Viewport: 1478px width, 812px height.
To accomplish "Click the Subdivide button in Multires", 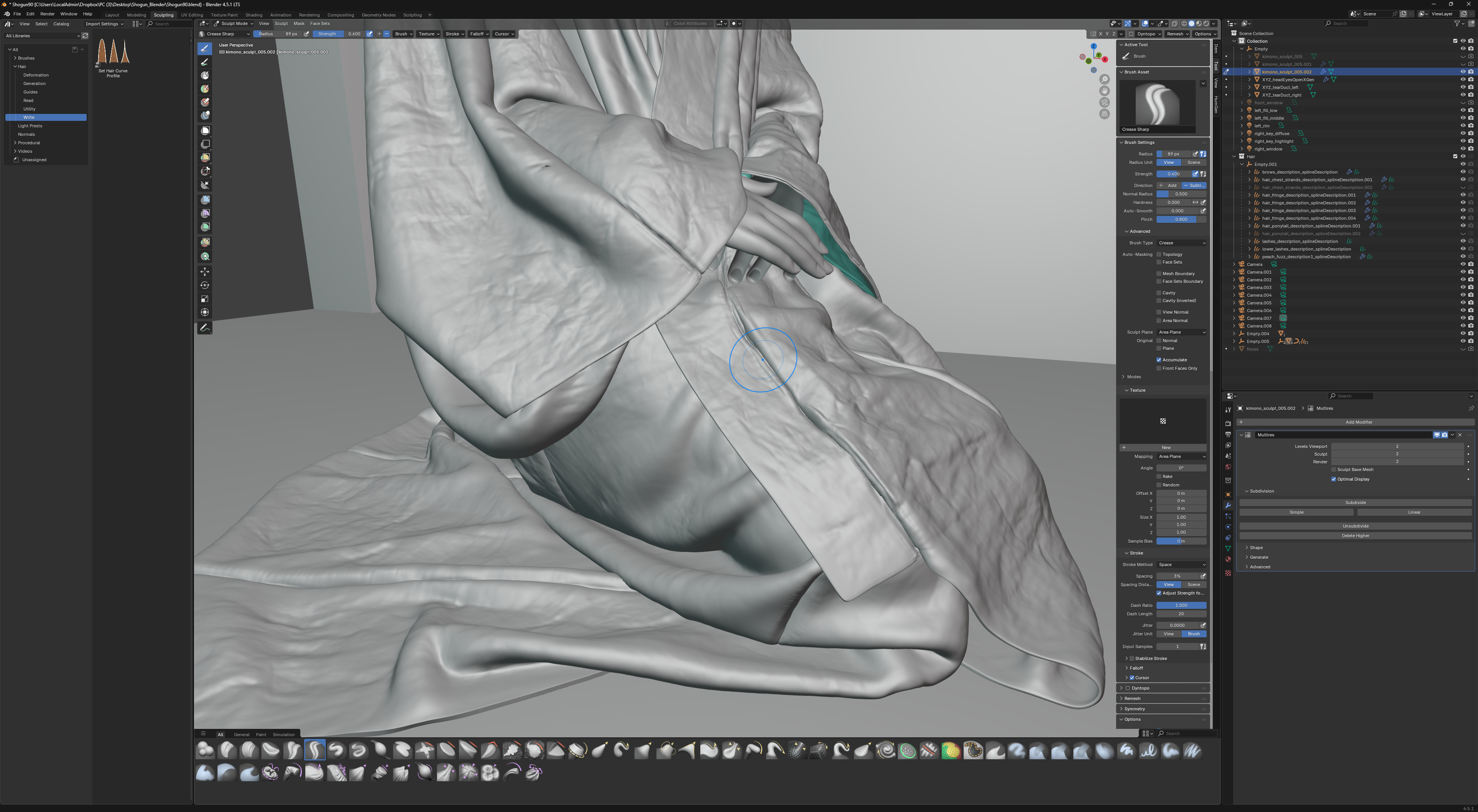I will [x=1355, y=503].
